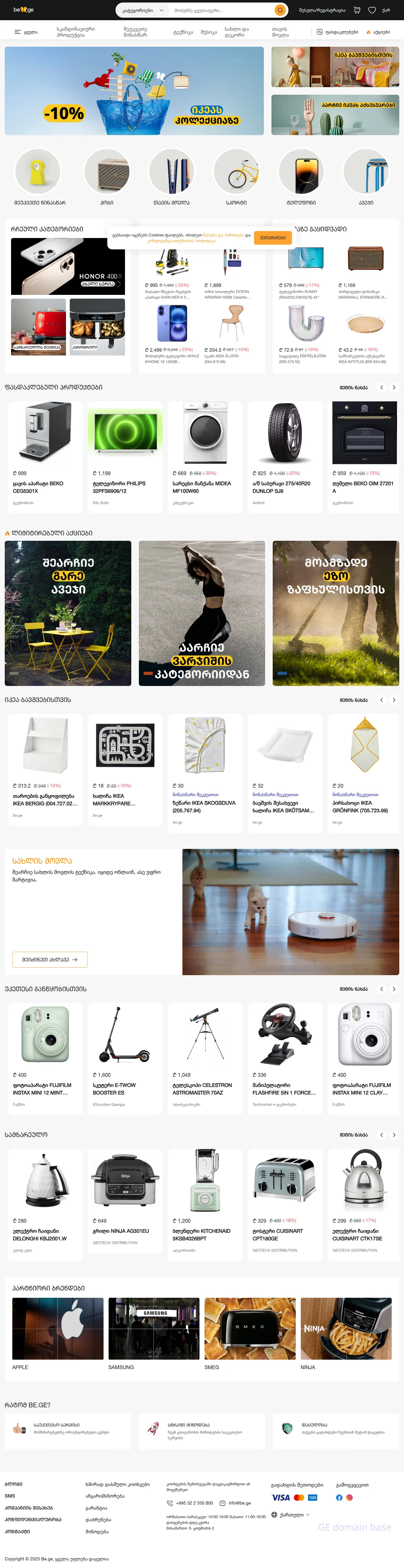The image size is (404, 1568).
Task: Expand the language selector in footer
Action: pyautogui.click(x=290, y=1514)
